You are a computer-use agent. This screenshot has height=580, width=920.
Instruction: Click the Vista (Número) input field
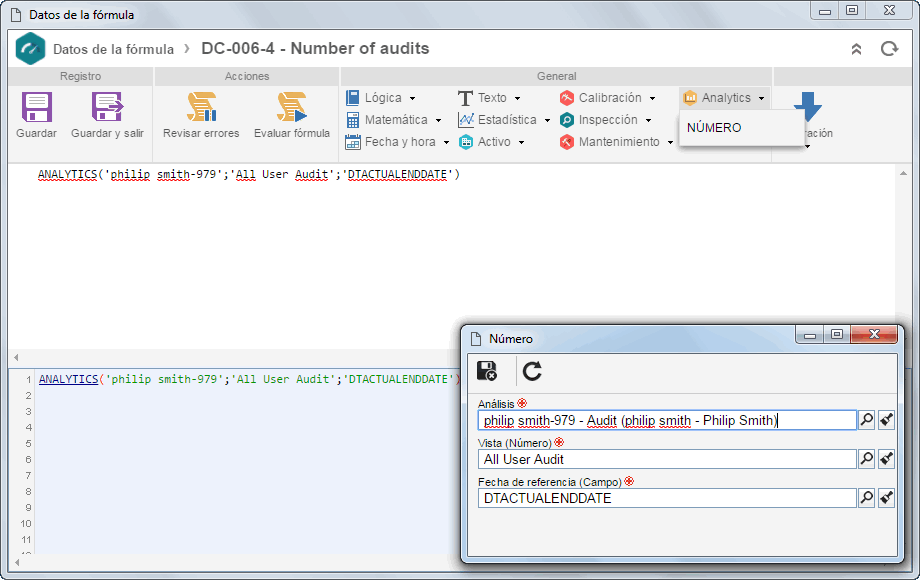[x=667, y=459]
